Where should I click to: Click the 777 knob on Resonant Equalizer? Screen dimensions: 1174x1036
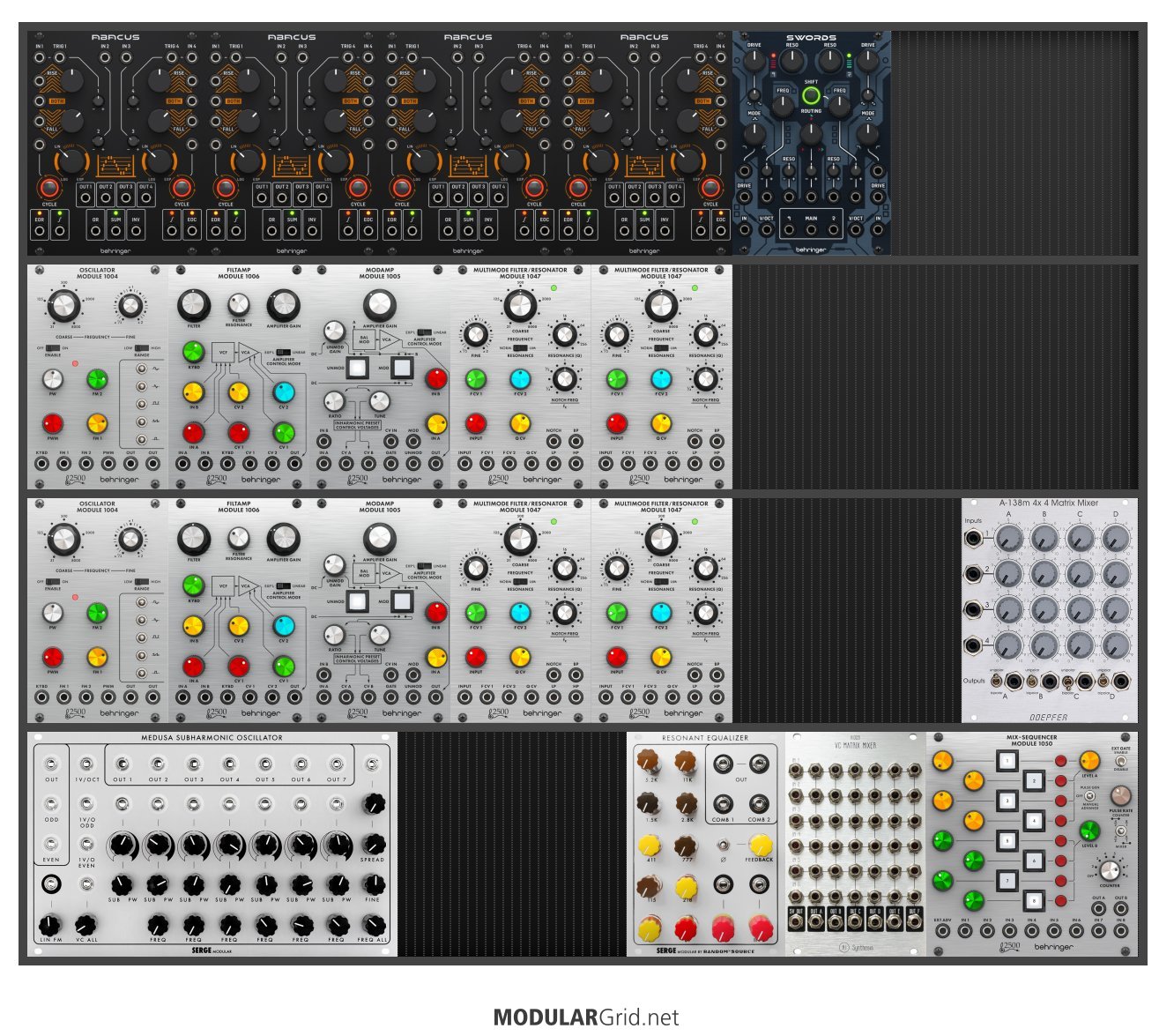686,846
